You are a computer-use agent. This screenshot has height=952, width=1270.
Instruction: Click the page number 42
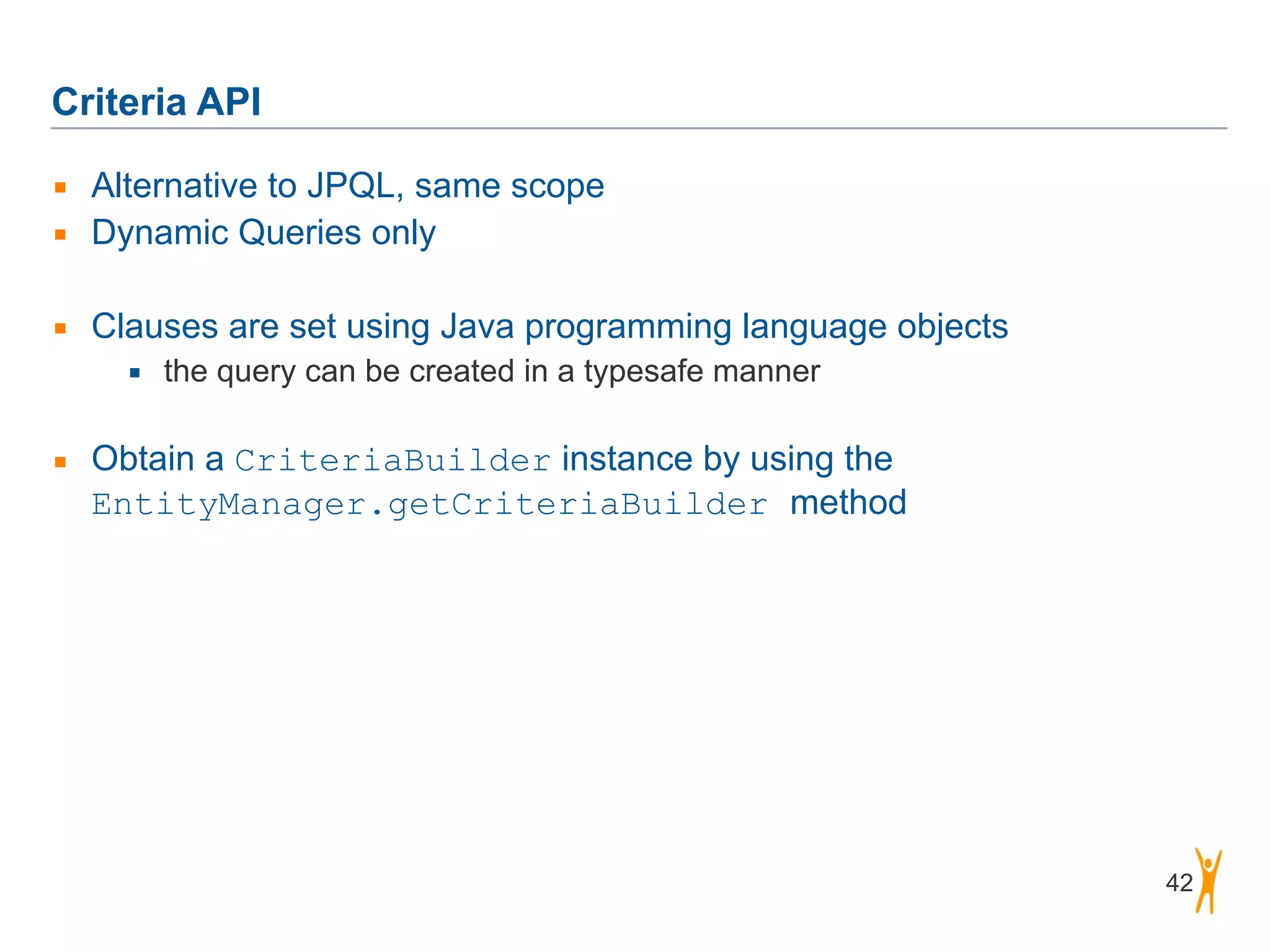(x=1179, y=883)
